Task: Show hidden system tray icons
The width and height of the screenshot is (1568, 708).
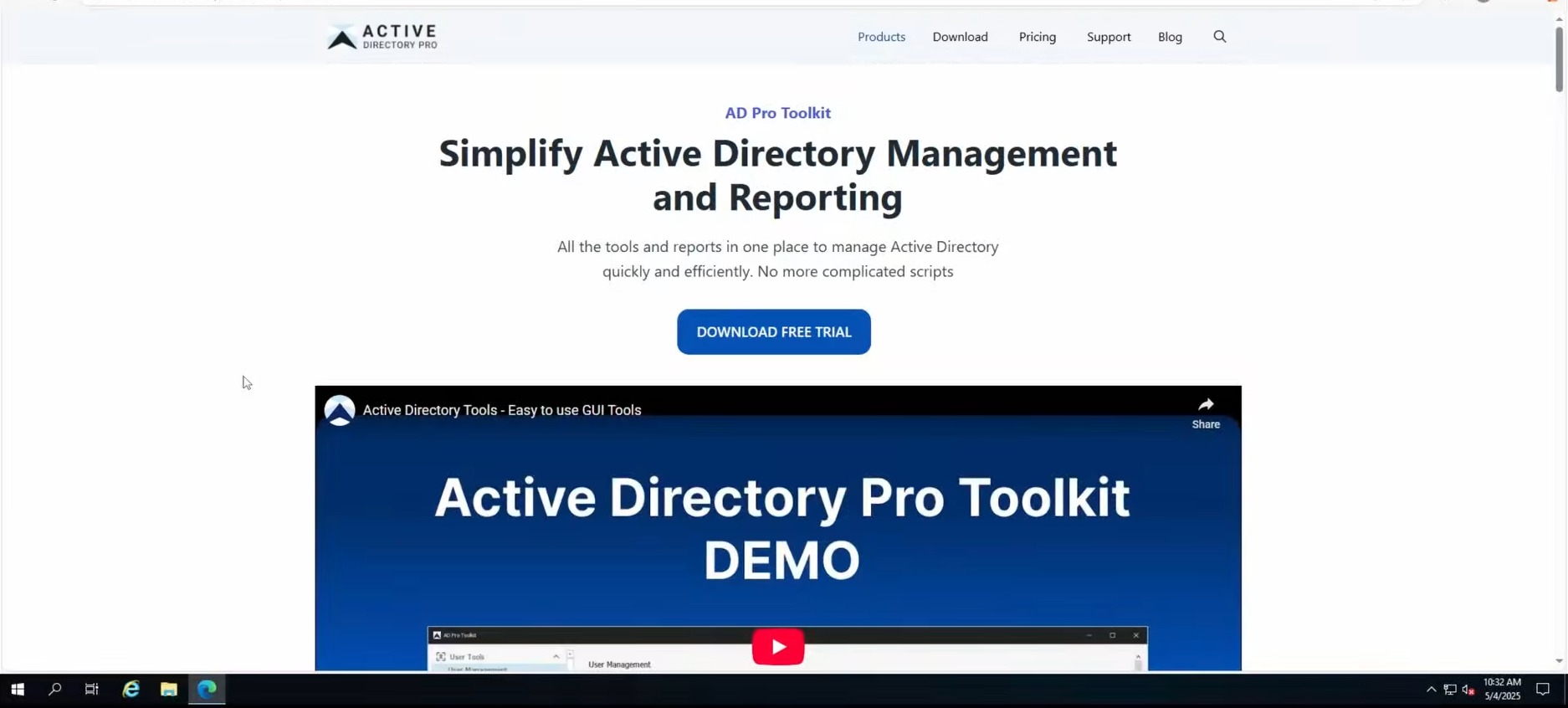Action: (1431, 690)
